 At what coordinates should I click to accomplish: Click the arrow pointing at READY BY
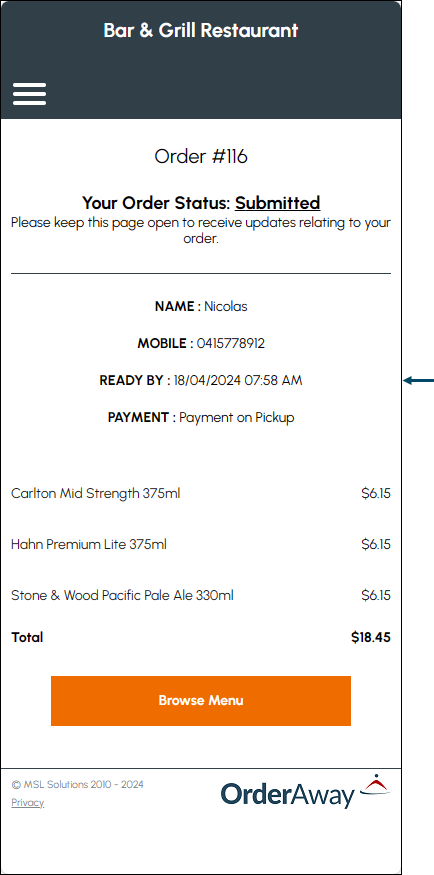tap(418, 381)
